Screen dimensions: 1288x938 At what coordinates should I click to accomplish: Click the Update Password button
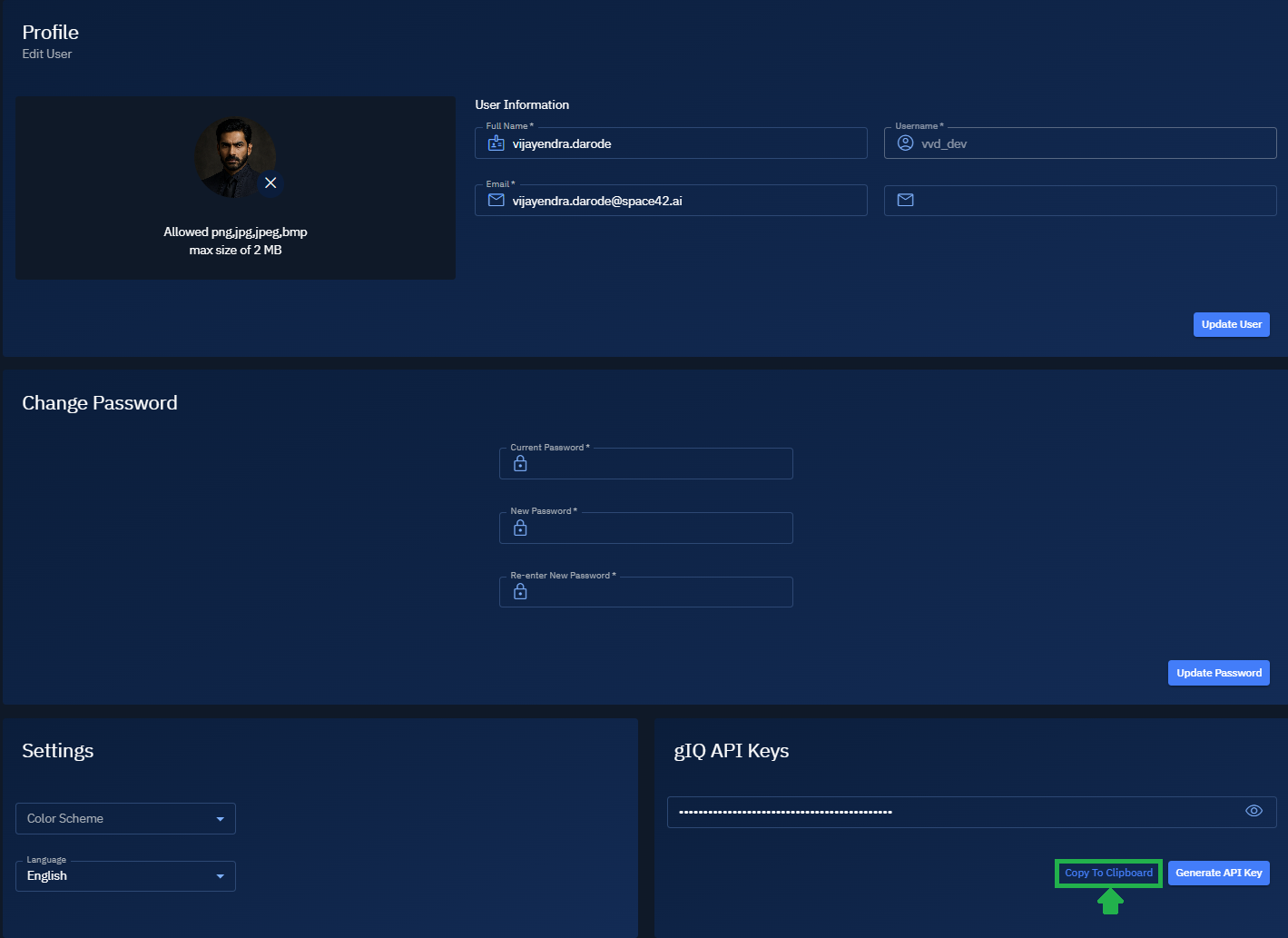pos(1218,672)
